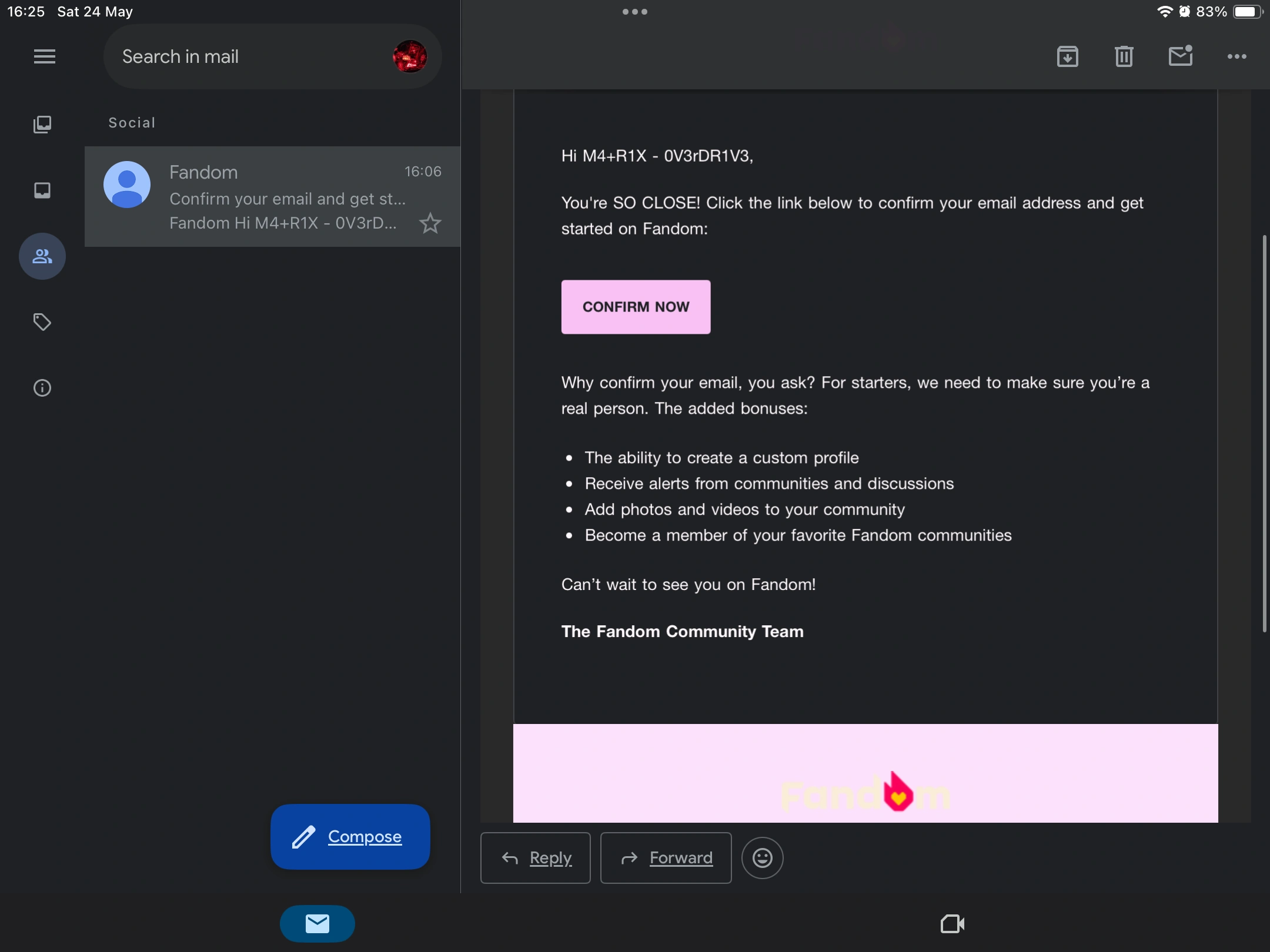
Task: Open Promotions tag sidebar icon
Action: pos(42,322)
